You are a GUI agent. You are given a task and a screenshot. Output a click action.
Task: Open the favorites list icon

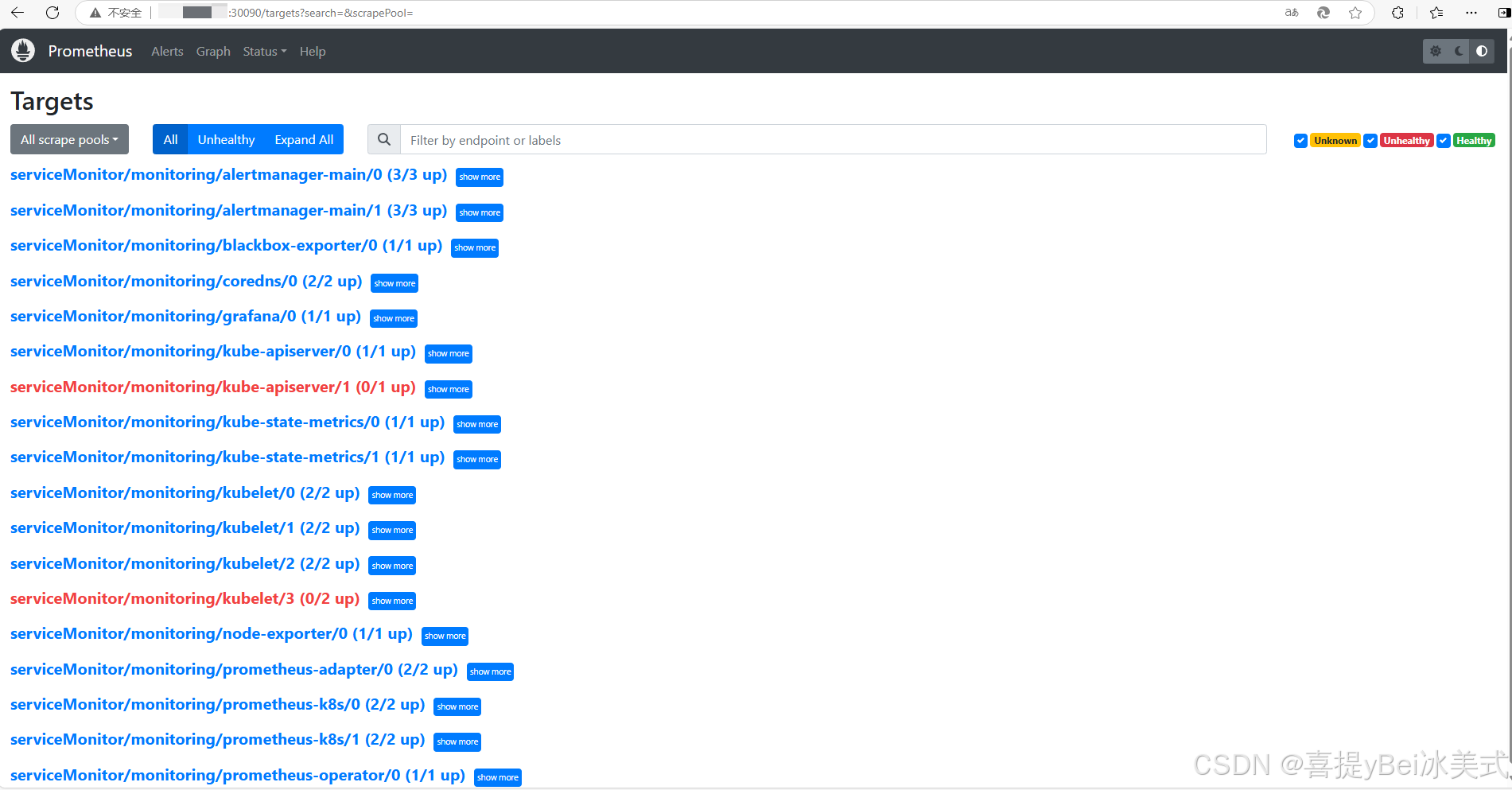[1436, 13]
